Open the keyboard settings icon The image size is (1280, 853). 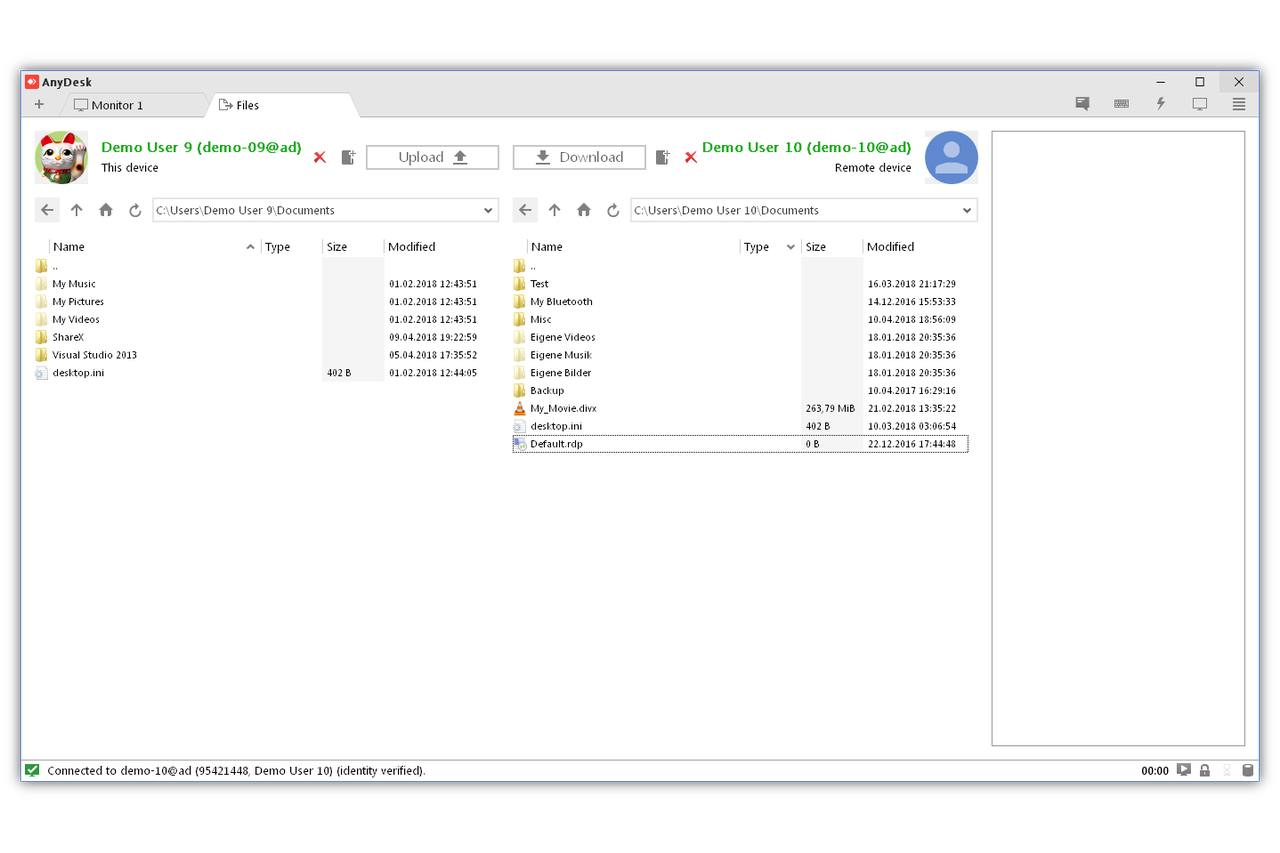tap(1121, 104)
